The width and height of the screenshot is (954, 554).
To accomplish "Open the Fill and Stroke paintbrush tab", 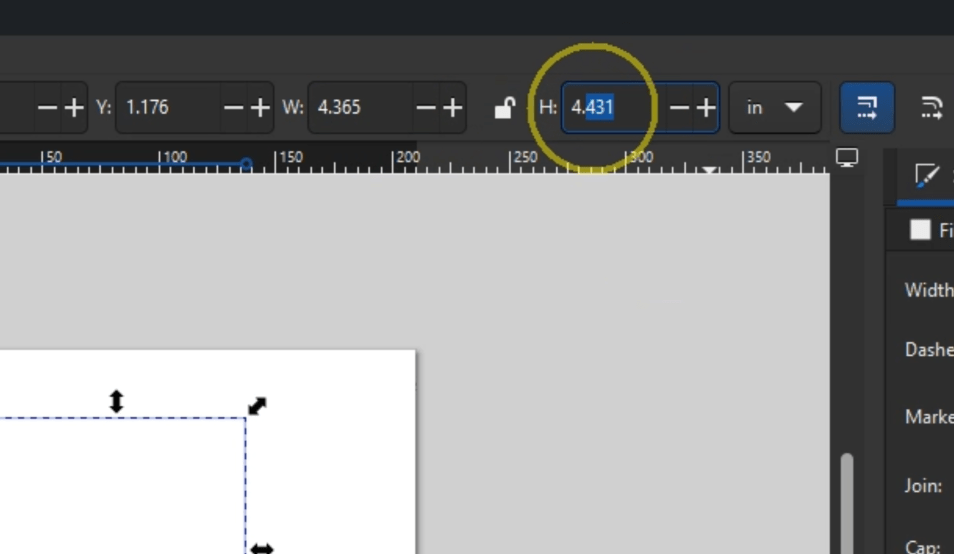I will 927,177.
